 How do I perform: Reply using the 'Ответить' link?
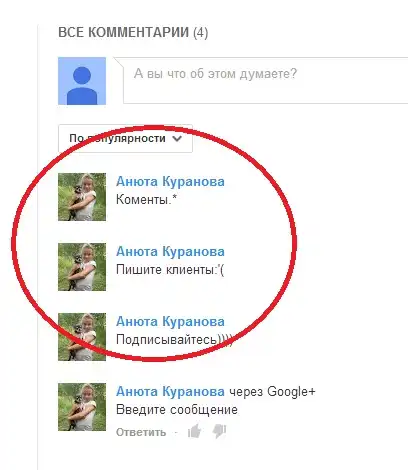[x=141, y=432]
